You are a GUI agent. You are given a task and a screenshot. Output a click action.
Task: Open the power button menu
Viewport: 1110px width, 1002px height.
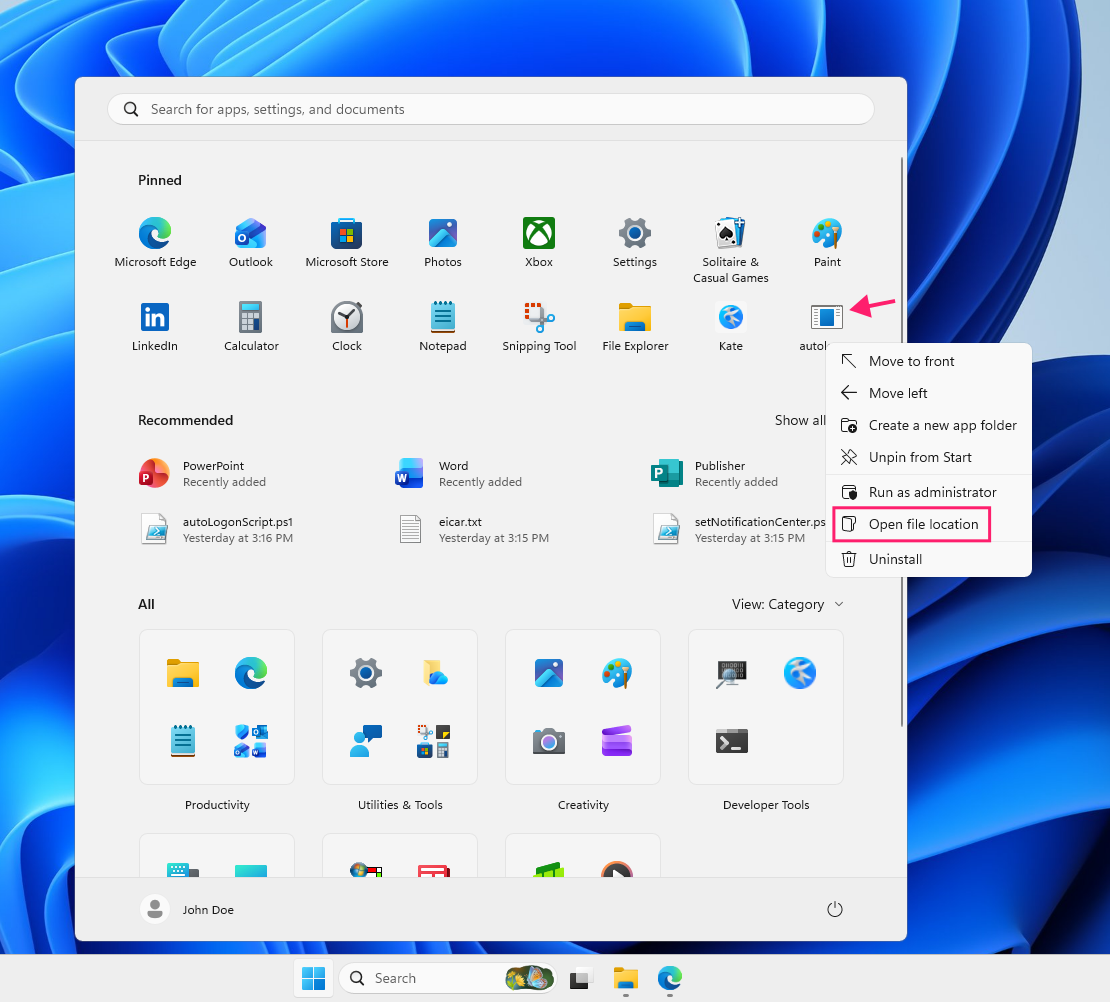point(835,909)
